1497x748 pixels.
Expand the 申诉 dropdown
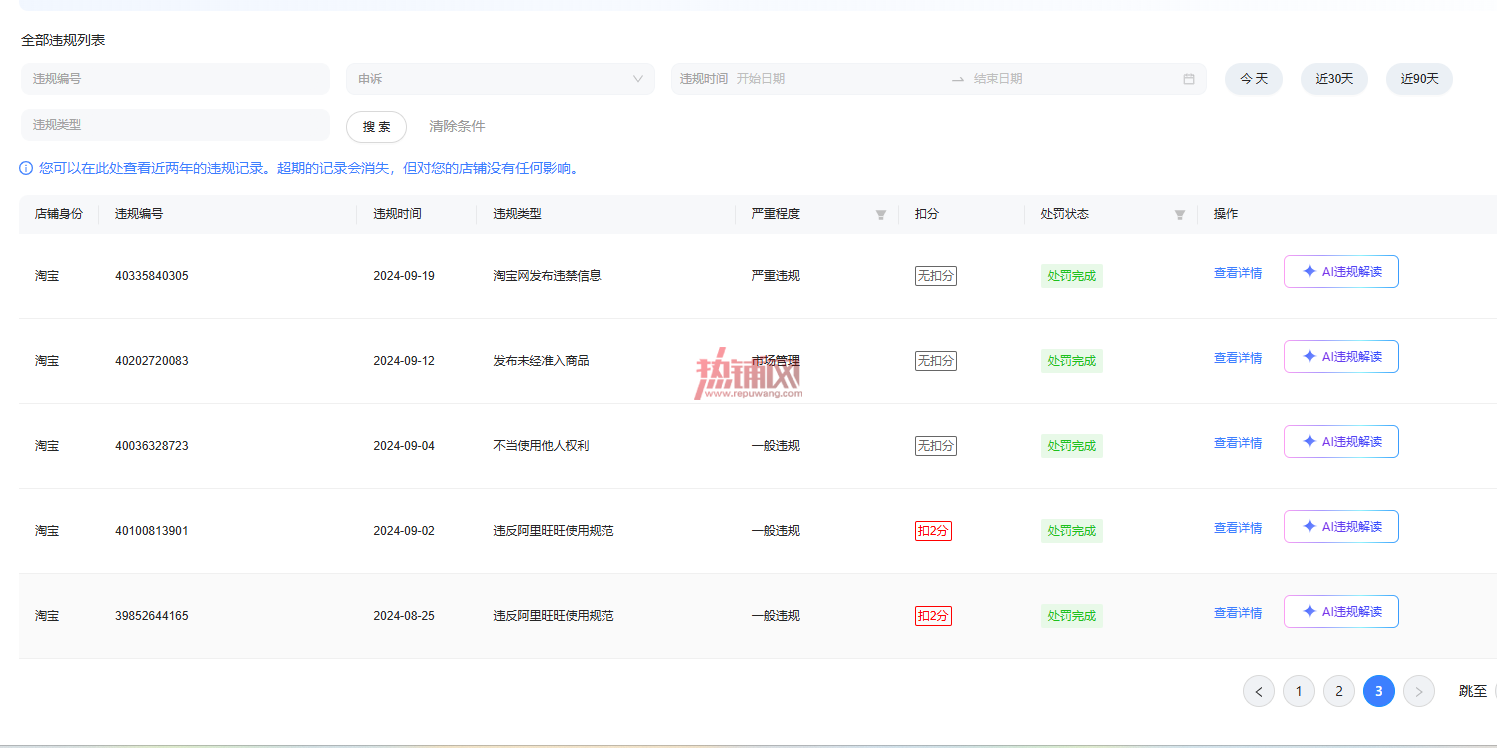pos(500,79)
